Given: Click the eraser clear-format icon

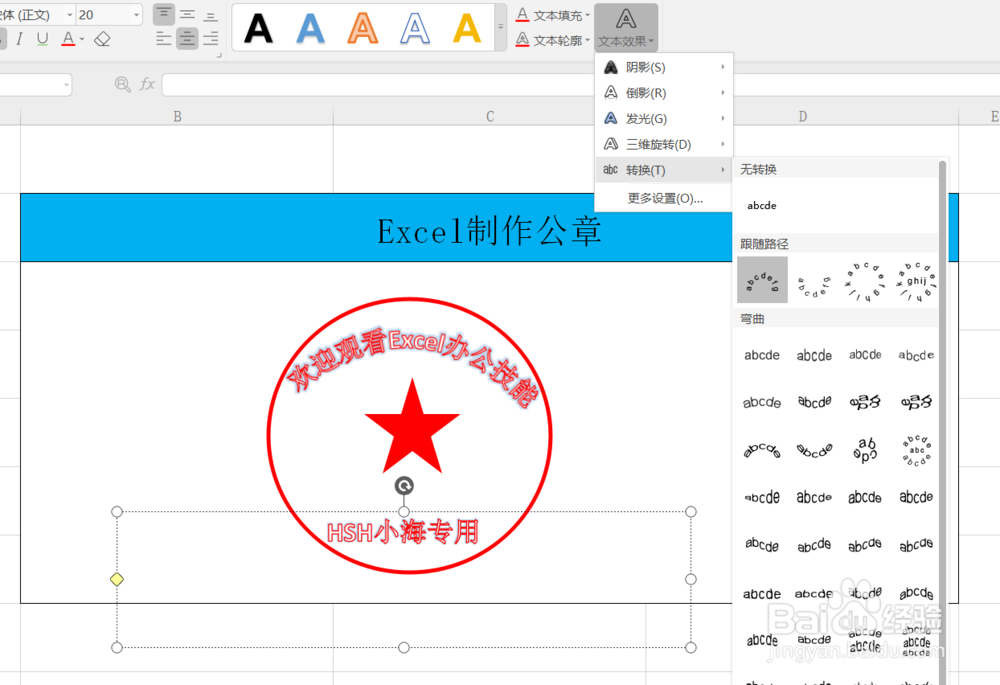Looking at the screenshot, I should [x=103, y=38].
